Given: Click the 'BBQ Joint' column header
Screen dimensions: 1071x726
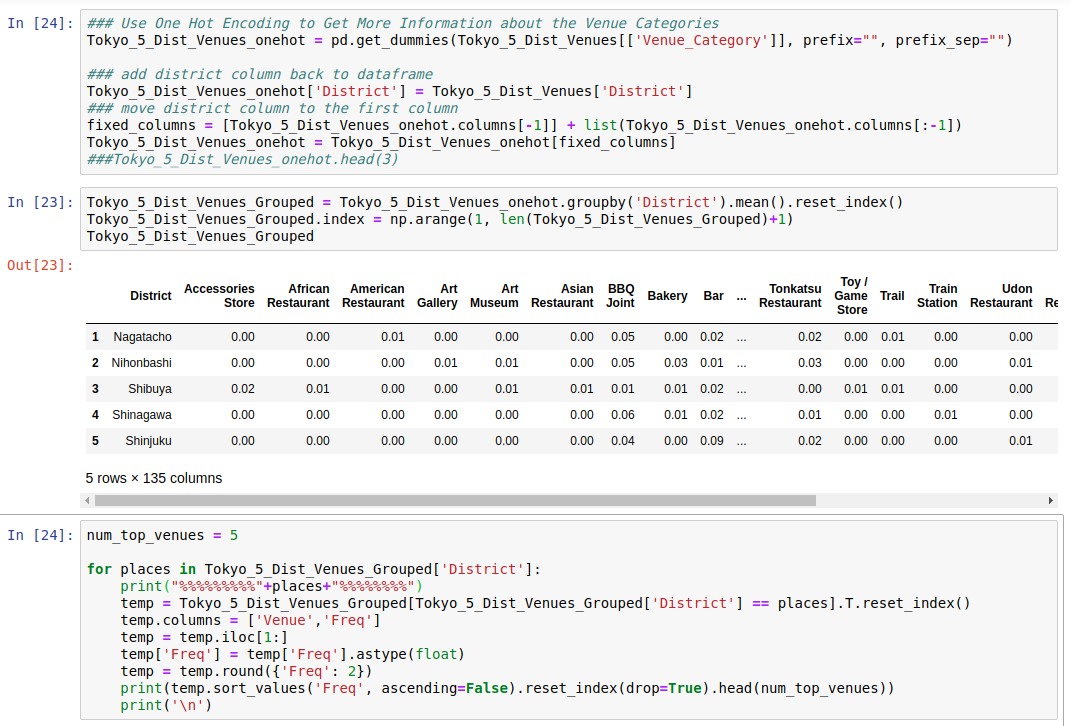Looking at the screenshot, I should click(x=620, y=296).
